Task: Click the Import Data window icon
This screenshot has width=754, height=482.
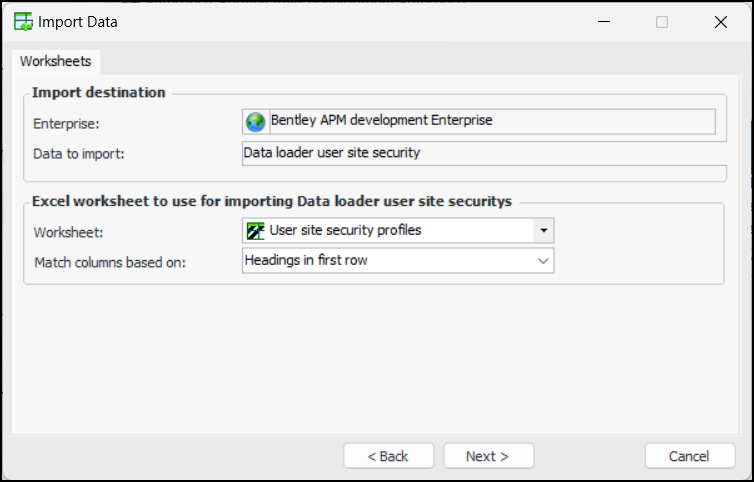Action: pos(22,21)
